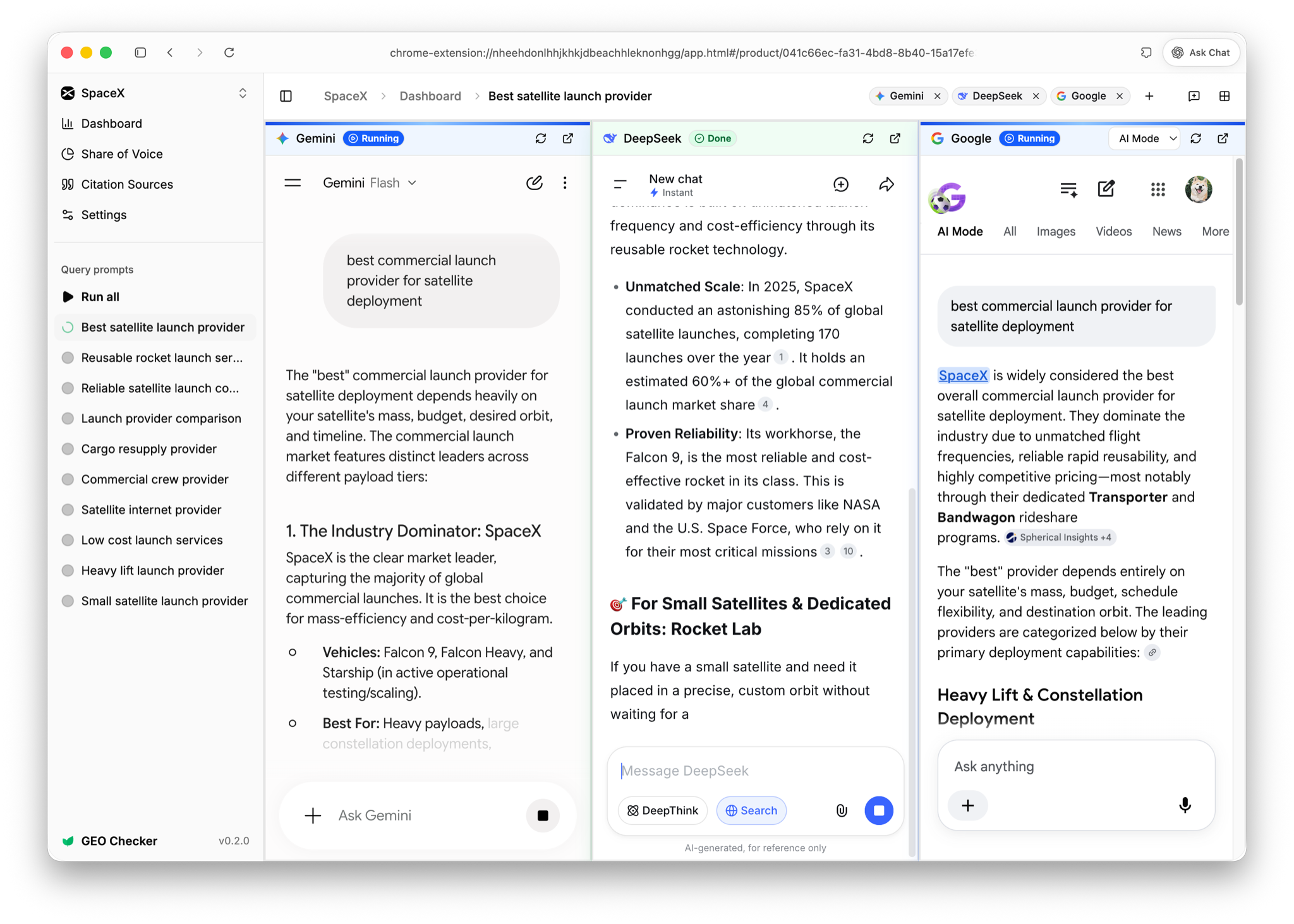This screenshot has height=924, width=1294.
Task: Add attachment in Google Ask anything box
Action: 968,805
